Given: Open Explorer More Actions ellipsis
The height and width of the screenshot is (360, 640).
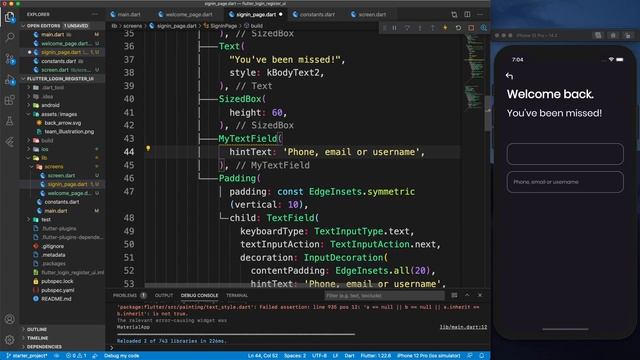Looking at the screenshot, I should [95, 14].
